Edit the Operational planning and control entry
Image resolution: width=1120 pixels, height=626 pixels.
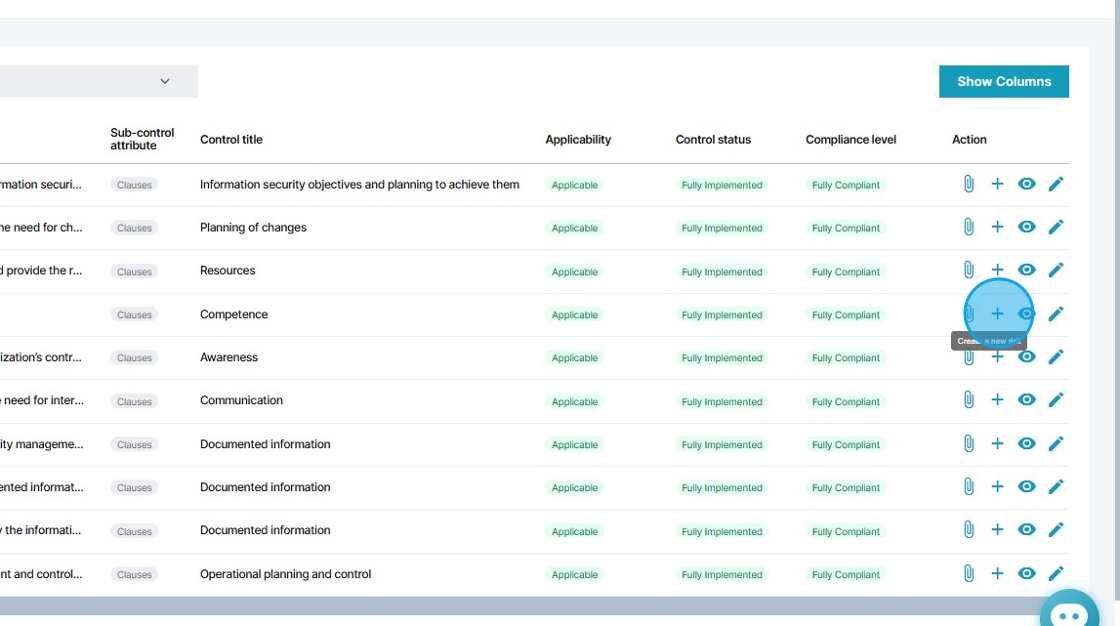pyautogui.click(x=1056, y=573)
